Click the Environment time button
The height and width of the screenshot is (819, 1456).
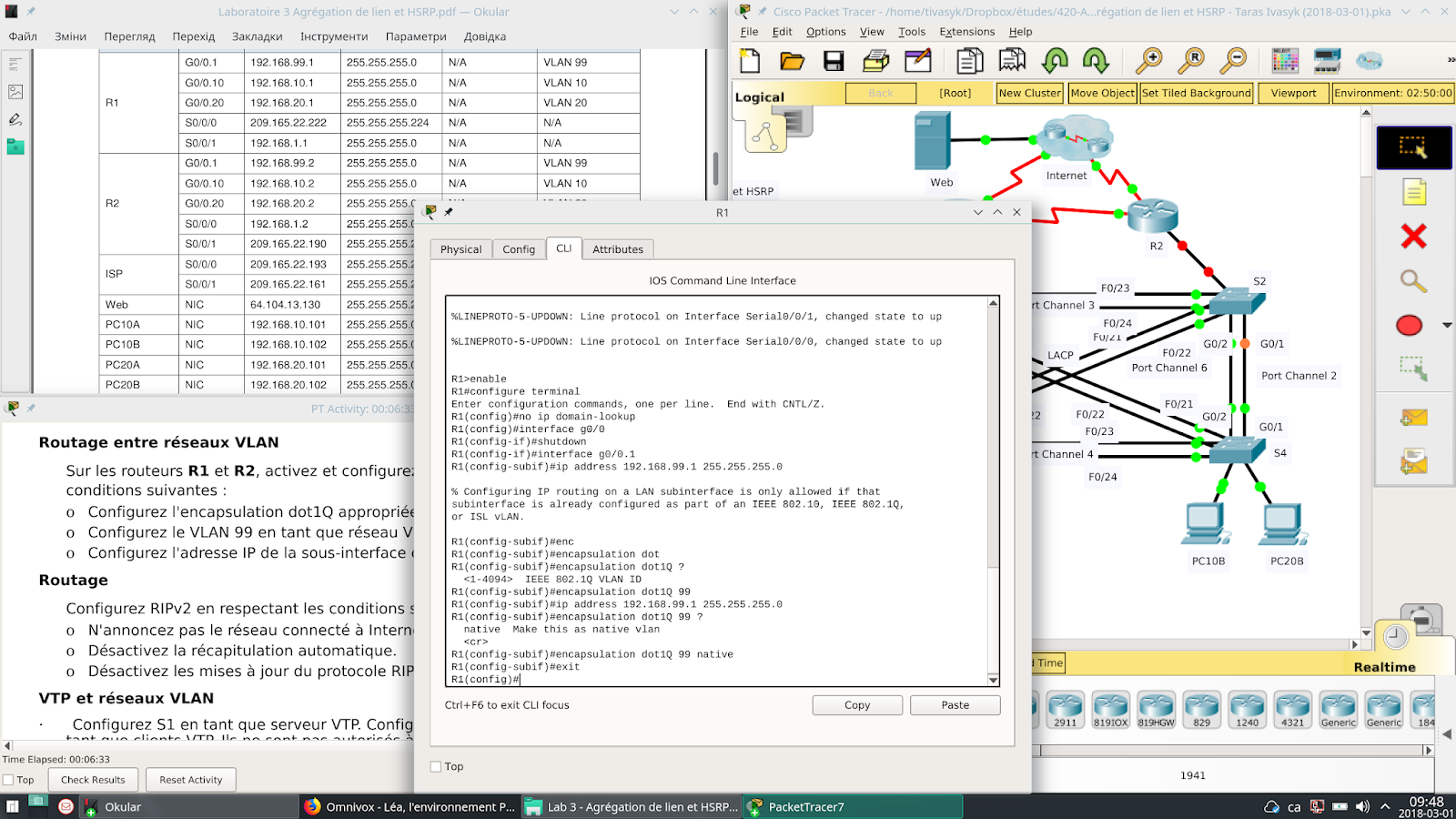(x=1392, y=93)
